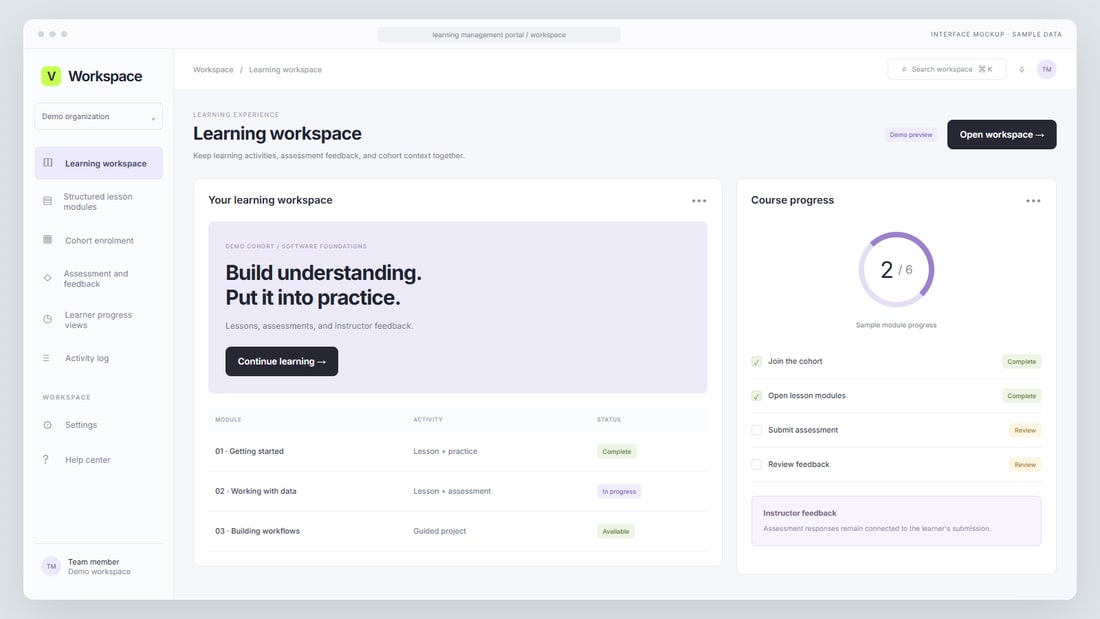Click the Lesson + practice activity cell

445,451
